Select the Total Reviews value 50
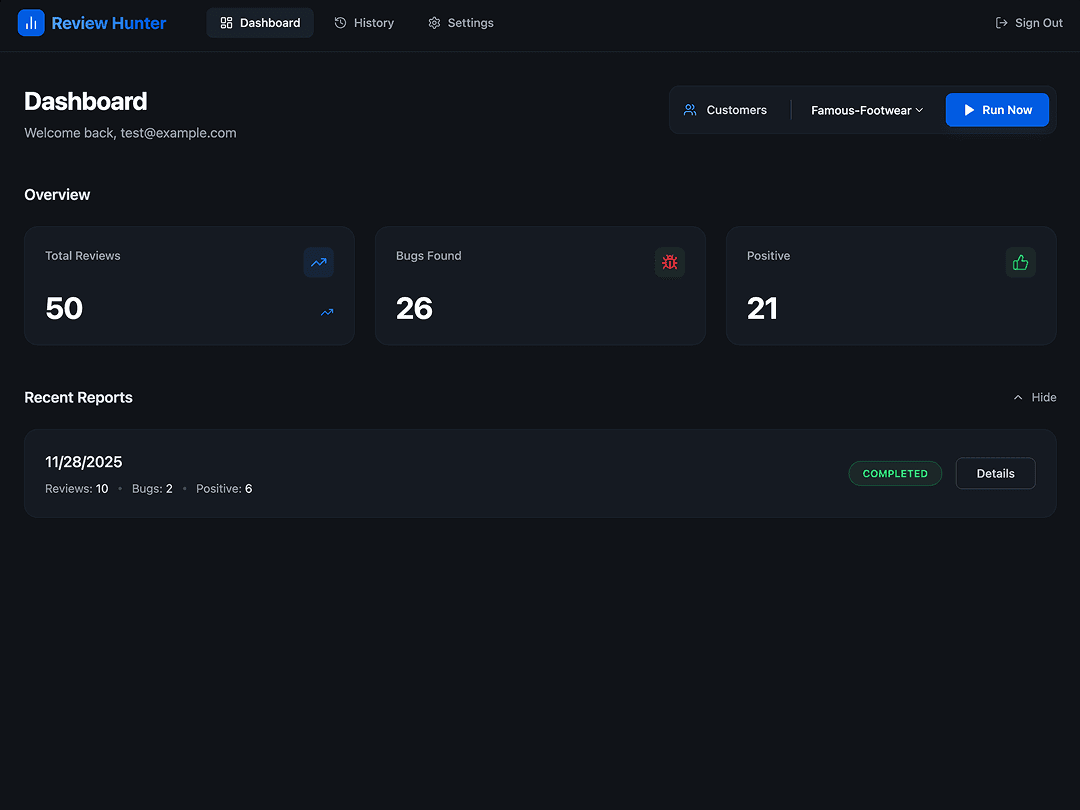Viewport: 1080px width, 810px height. pyautogui.click(x=64, y=309)
